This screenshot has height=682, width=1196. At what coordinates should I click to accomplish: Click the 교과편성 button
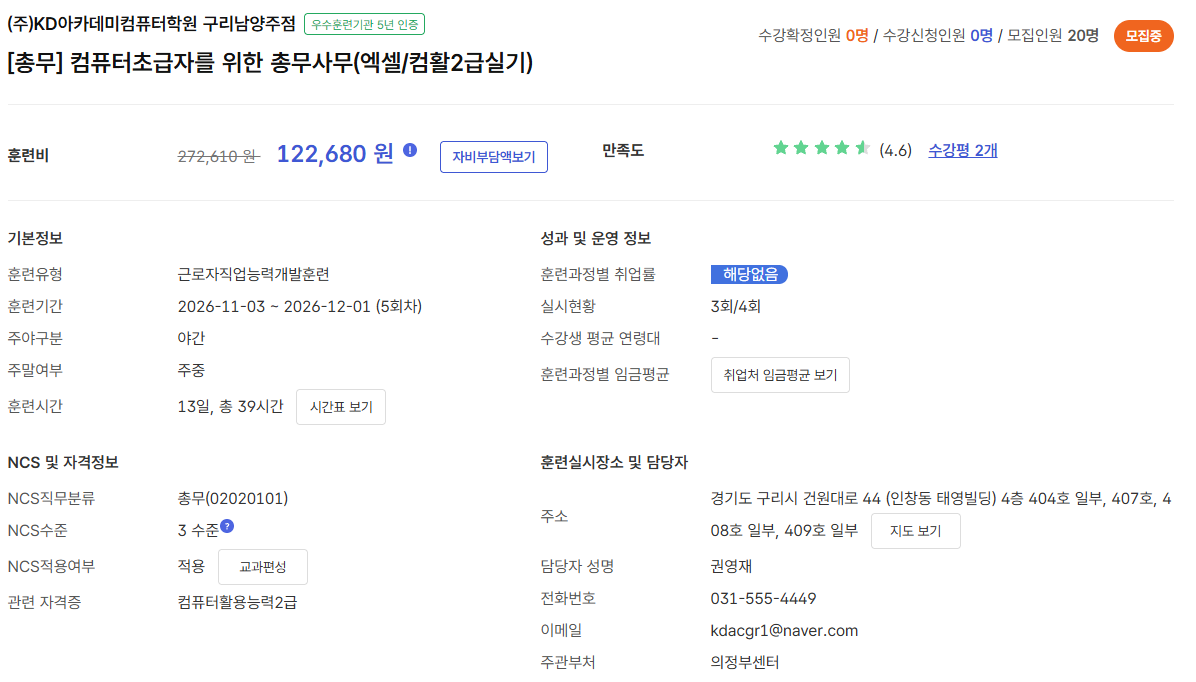coord(263,567)
